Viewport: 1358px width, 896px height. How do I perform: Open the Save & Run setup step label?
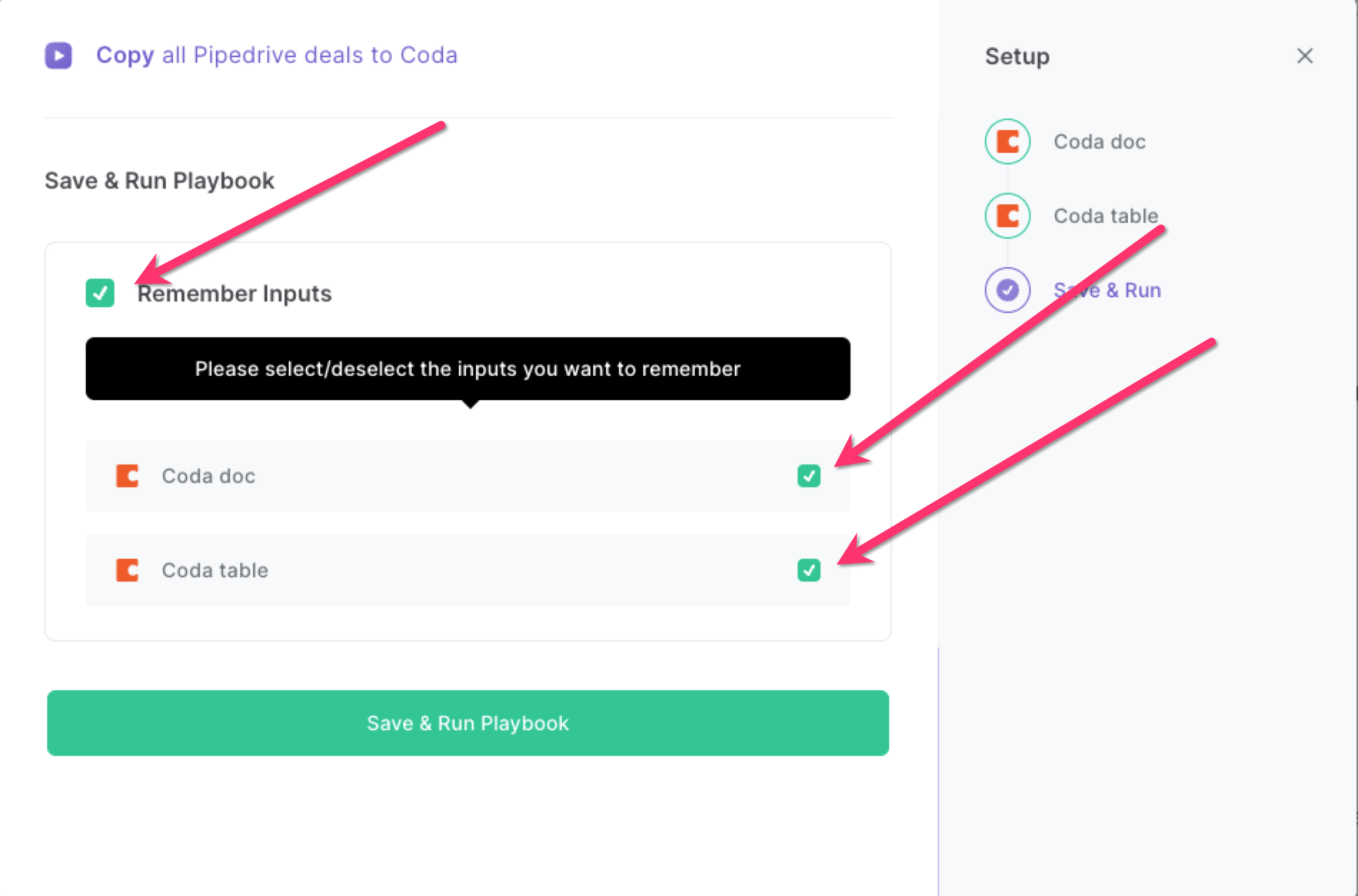[1107, 290]
